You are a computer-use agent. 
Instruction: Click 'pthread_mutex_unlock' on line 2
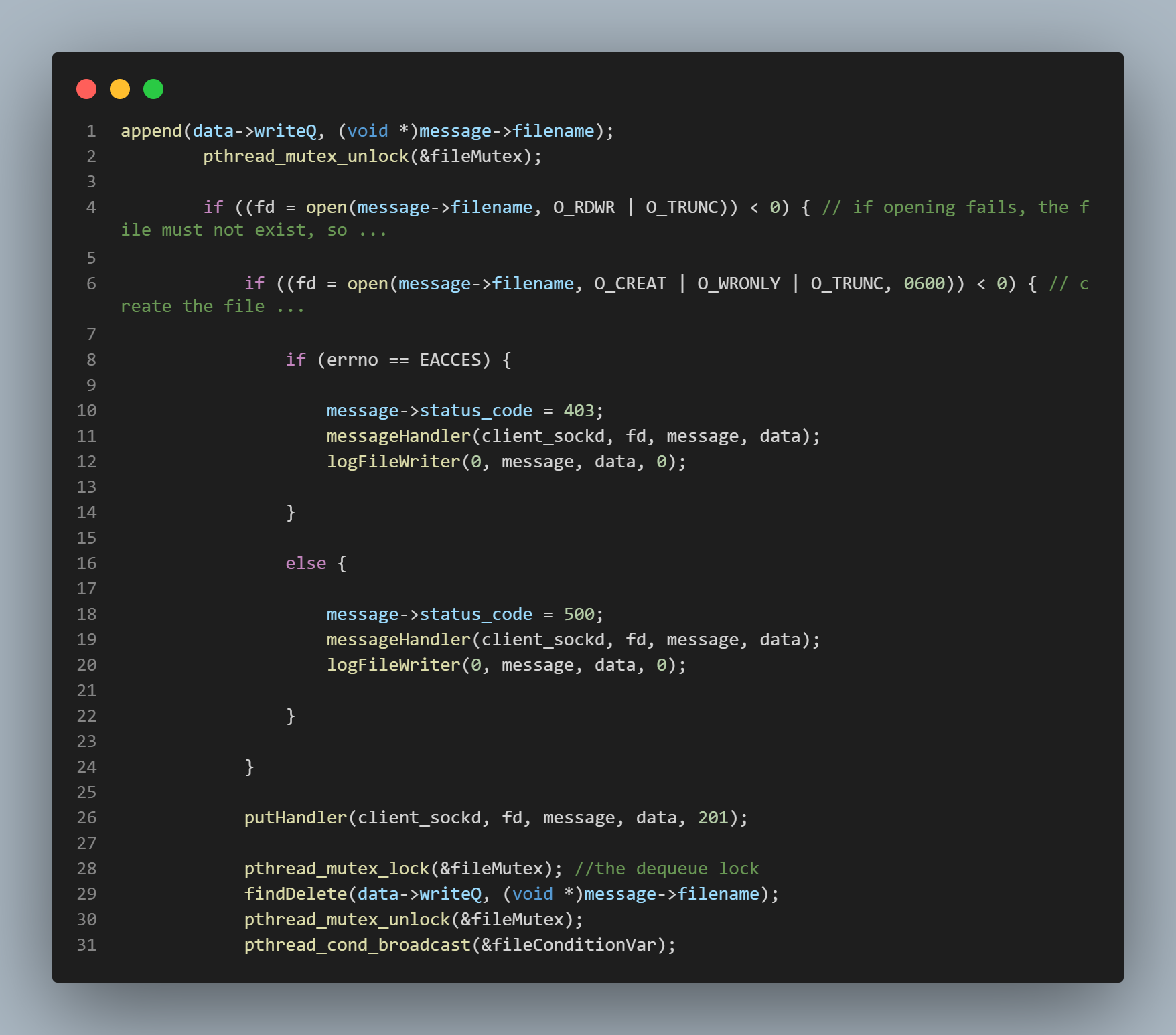click(x=306, y=156)
